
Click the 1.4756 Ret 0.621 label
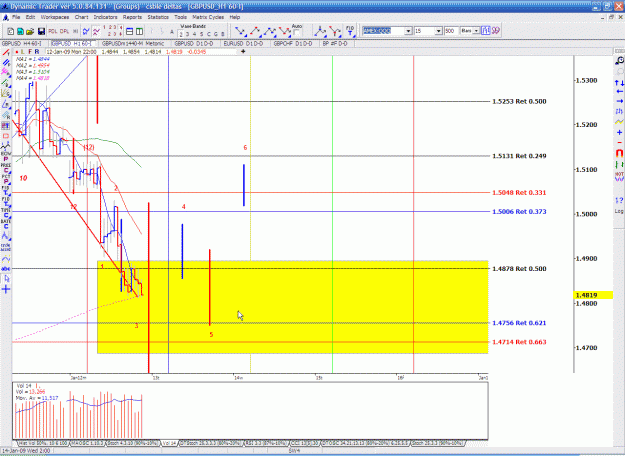[x=519, y=323]
